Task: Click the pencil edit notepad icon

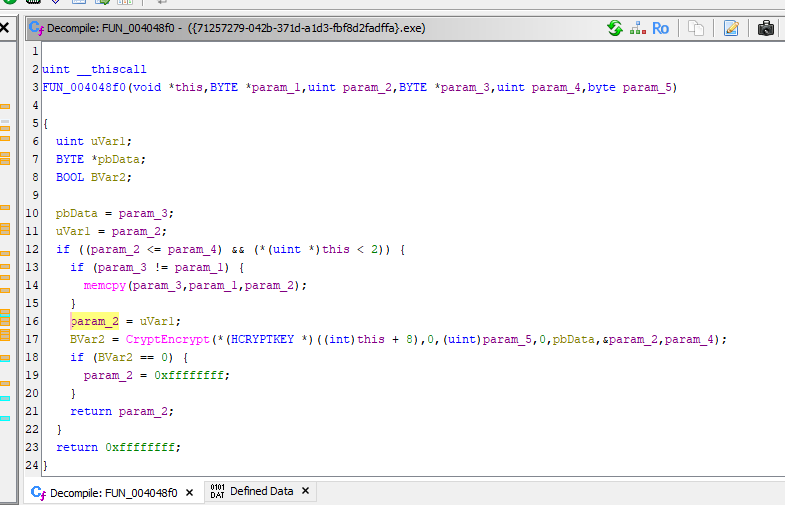Action: click(x=731, y=28)
